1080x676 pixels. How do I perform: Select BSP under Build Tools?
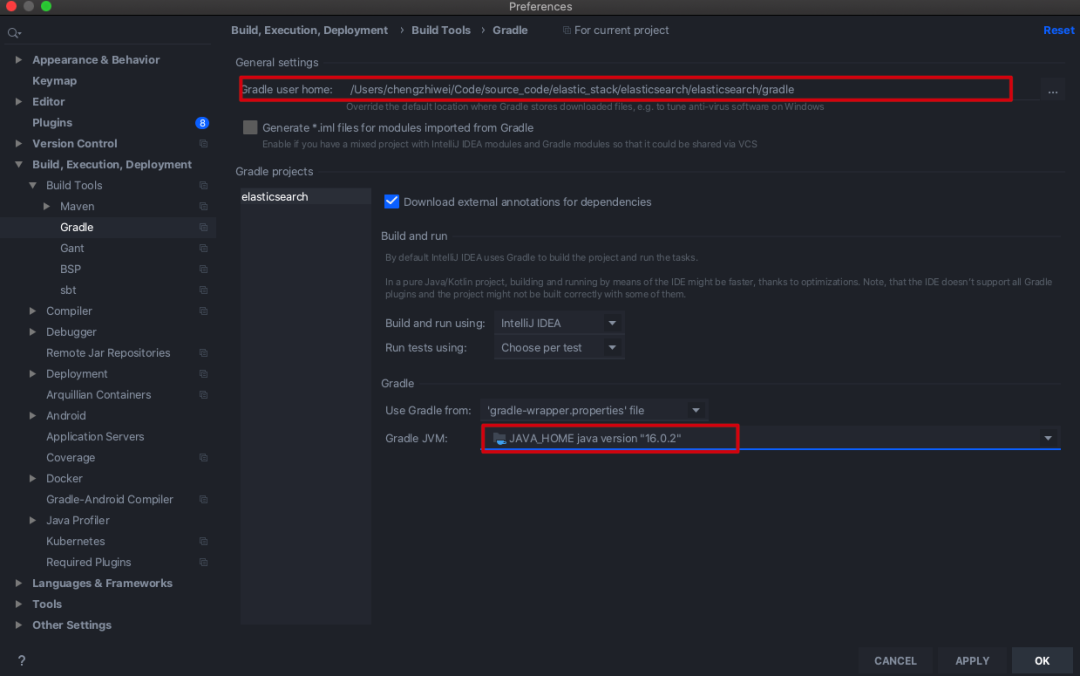tap(70, 269)
